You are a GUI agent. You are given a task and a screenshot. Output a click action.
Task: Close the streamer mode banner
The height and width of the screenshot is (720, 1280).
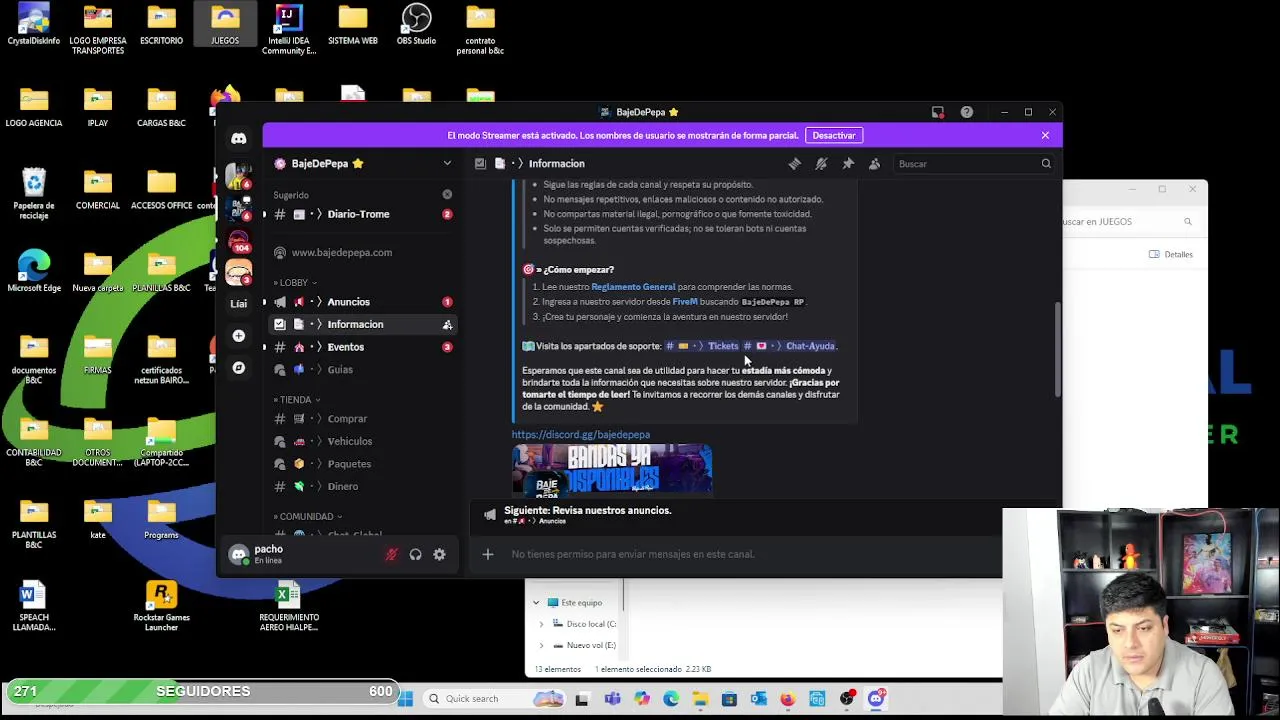[1045, 135]
